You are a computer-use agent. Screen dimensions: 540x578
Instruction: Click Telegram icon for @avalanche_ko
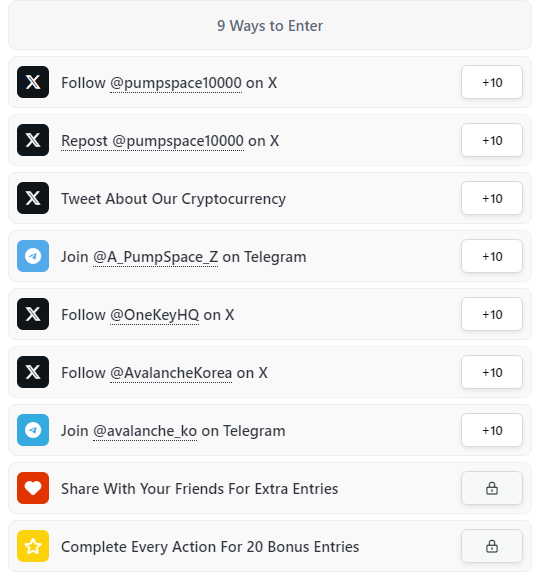(x=33, y=430)
